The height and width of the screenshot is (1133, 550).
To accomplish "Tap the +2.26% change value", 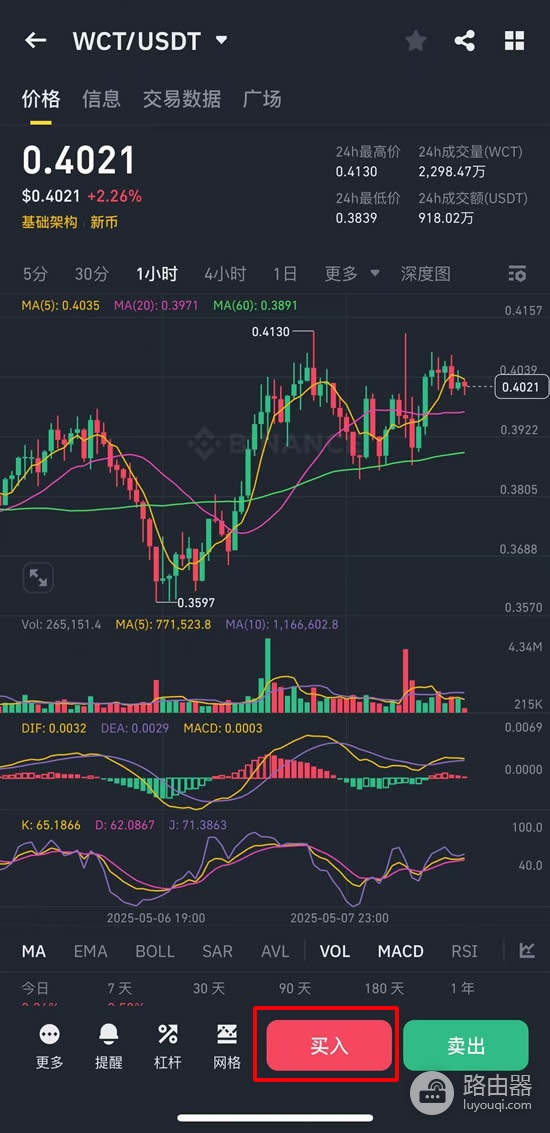I will point(114,197).
